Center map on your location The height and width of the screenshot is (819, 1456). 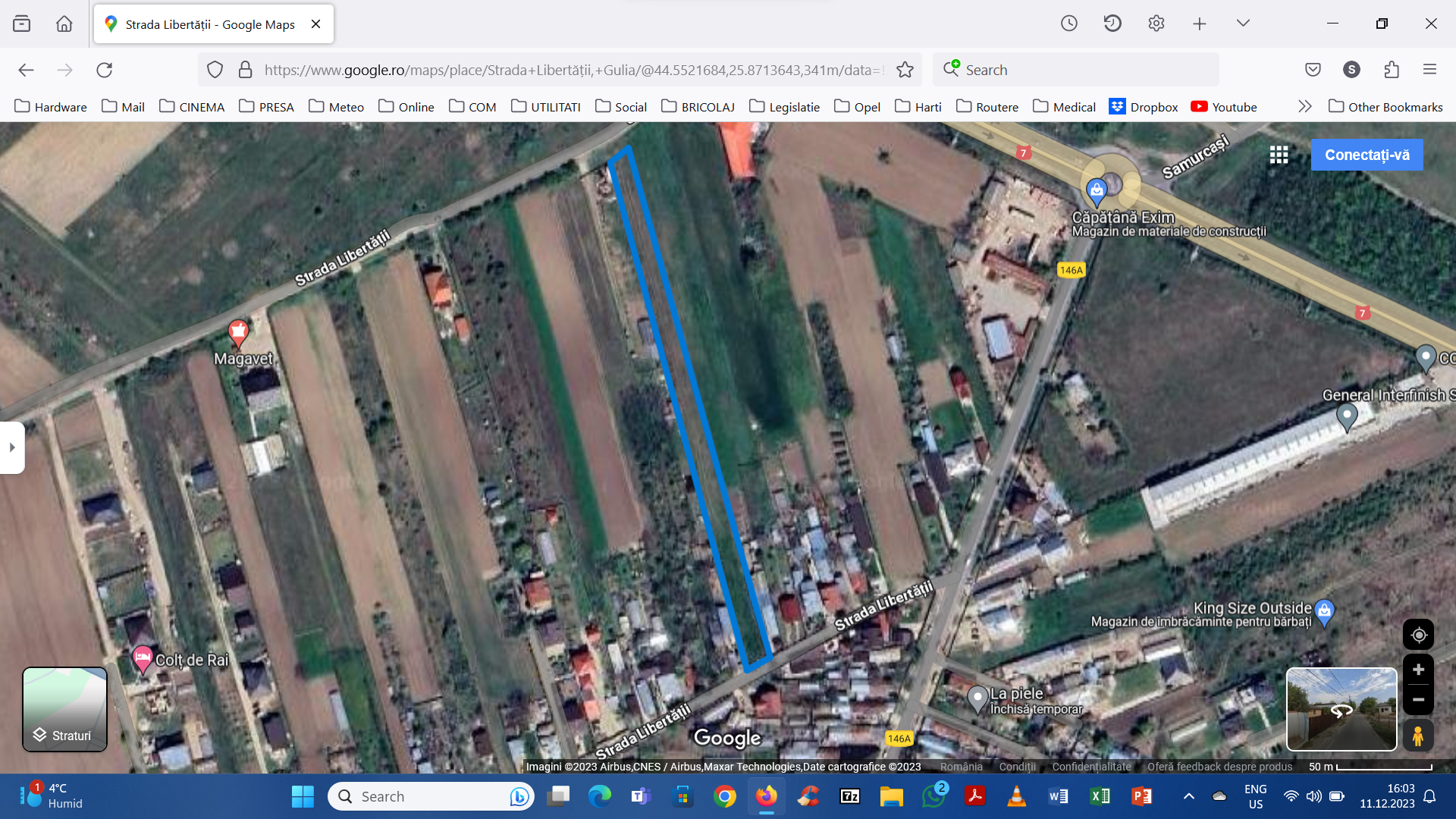point(1418,635)
